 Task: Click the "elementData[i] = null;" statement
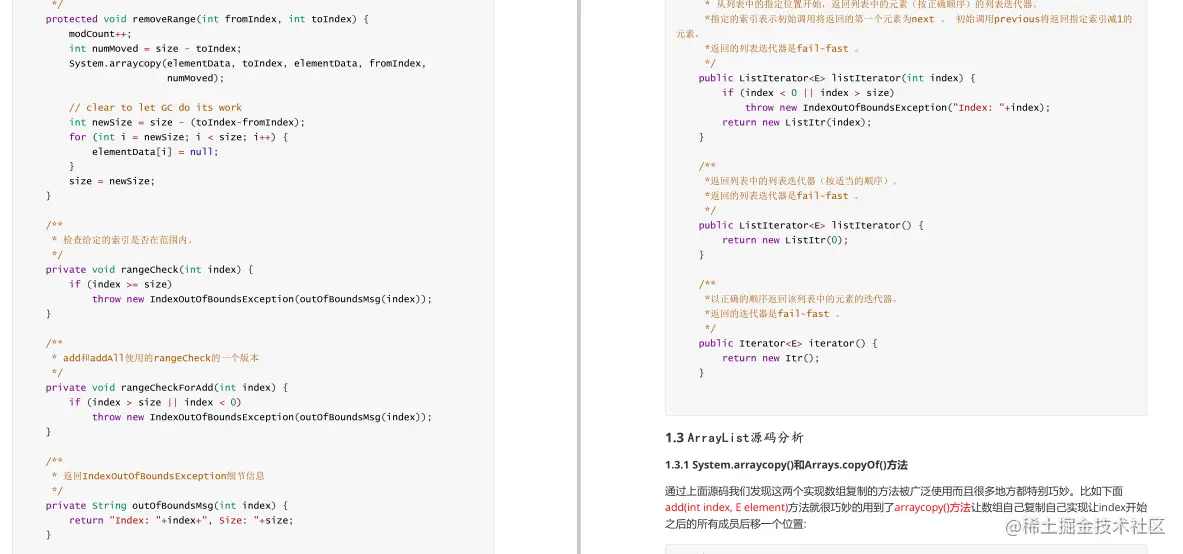(155, 152)
